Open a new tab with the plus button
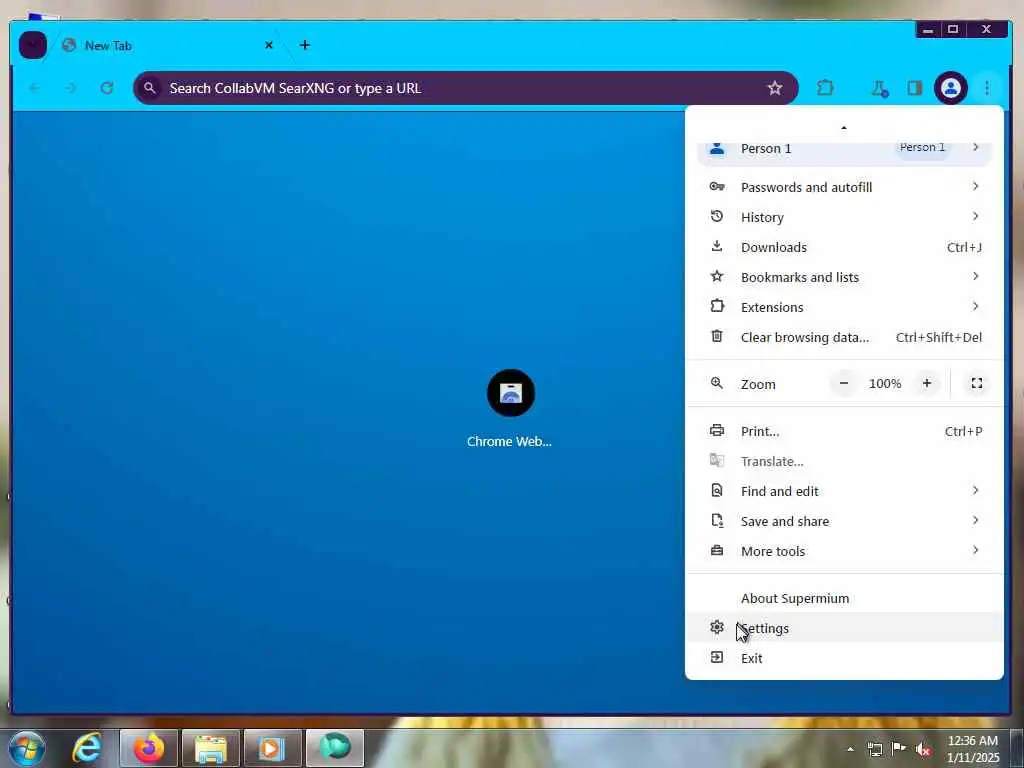The height and width of the screenshot is (768, 1024). click(304, 45)
